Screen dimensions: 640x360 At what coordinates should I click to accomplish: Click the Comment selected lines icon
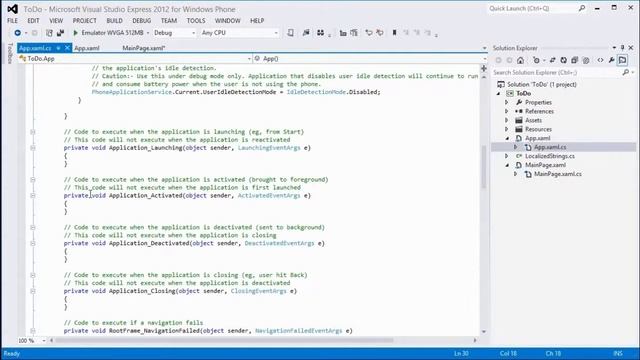(x=343, y=33)
